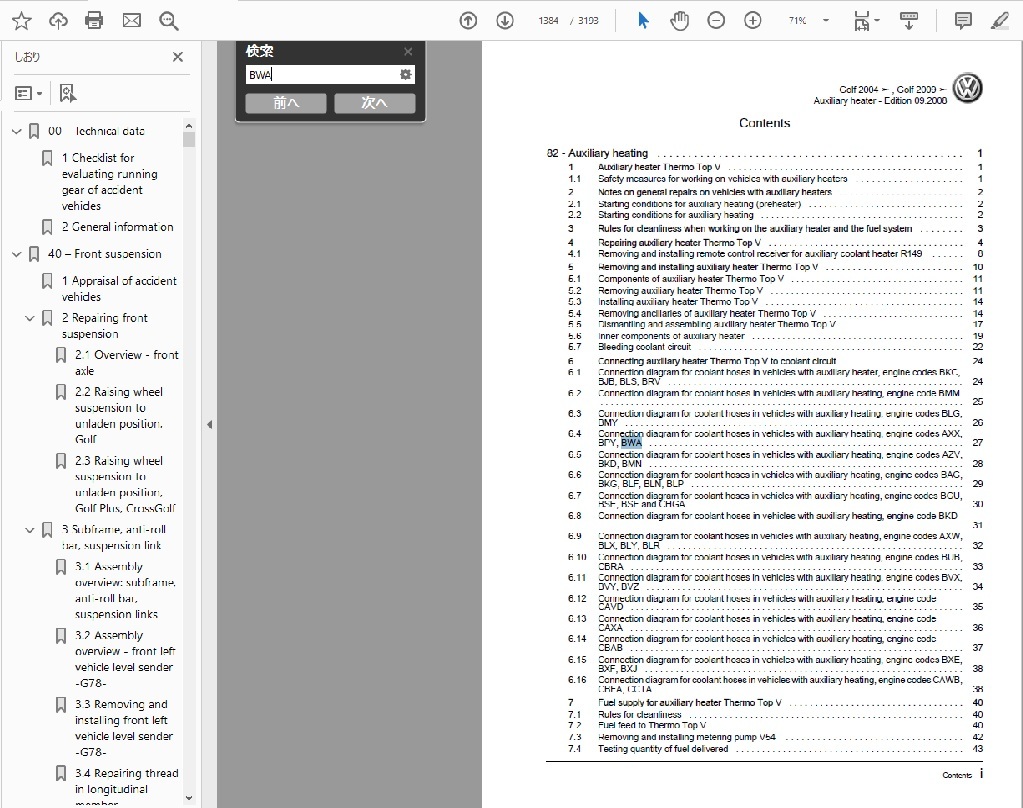Activate the hand pan tool
Viewport: 1023px width, 808px height.
tap(679, 21)
